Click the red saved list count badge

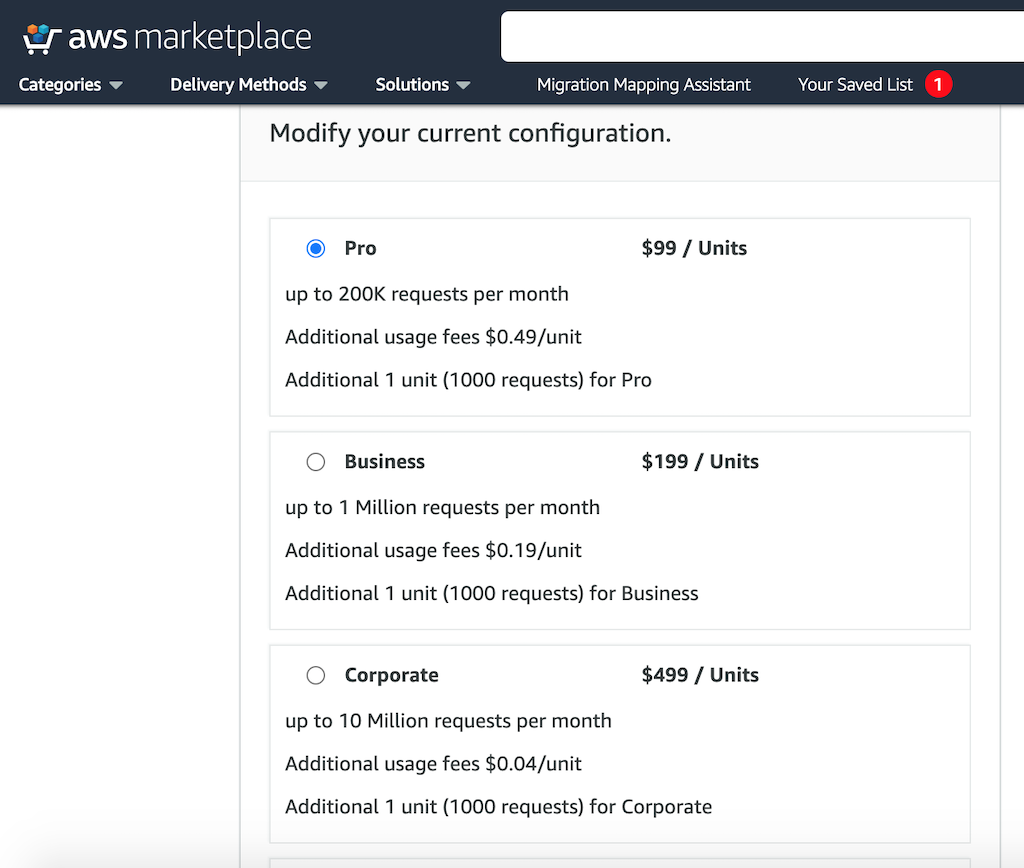(x=938, y=85)
